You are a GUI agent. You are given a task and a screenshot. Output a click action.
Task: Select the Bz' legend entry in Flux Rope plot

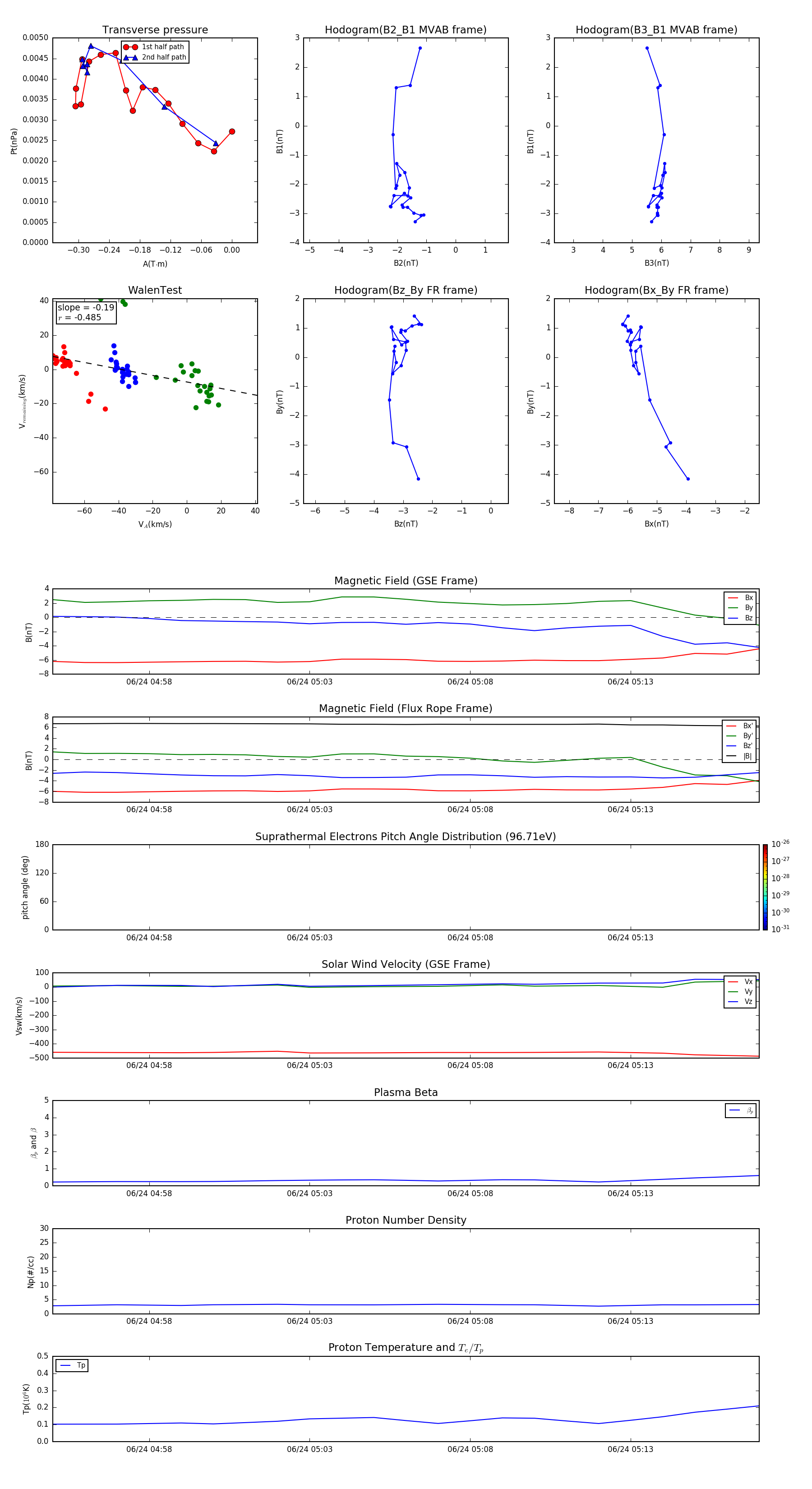tap(740, 746)
